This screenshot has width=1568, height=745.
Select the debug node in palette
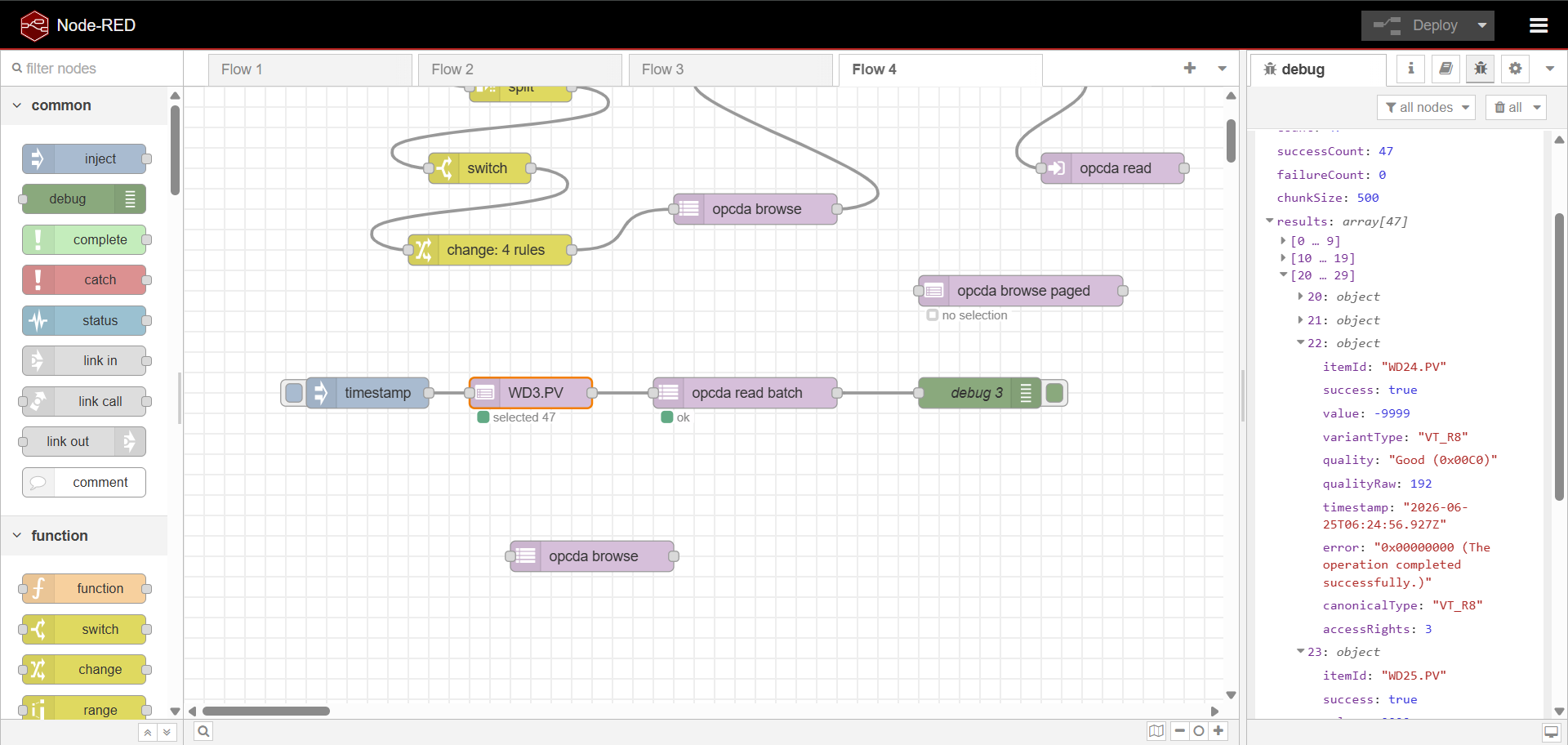click(84, 199)
